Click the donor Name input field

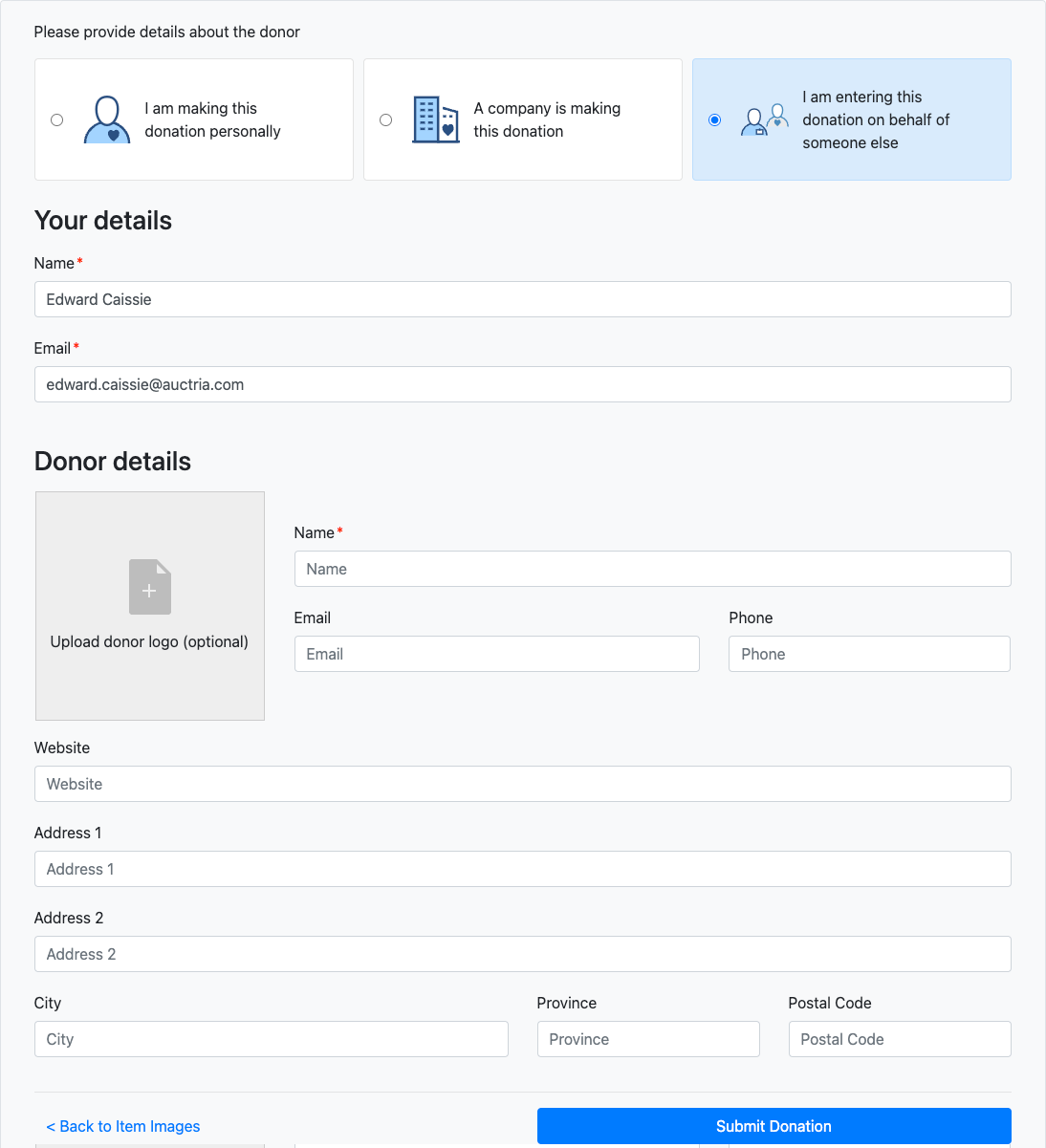coord(652,569)
